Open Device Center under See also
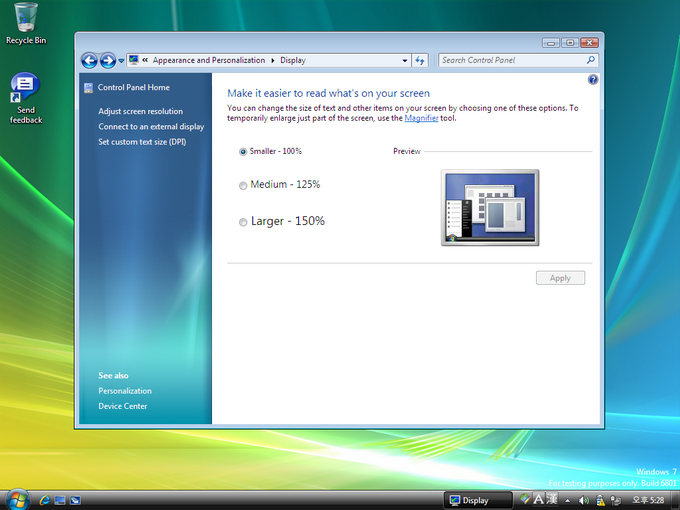The height and width of the screenshot is (510, 680). pos(123,406)
